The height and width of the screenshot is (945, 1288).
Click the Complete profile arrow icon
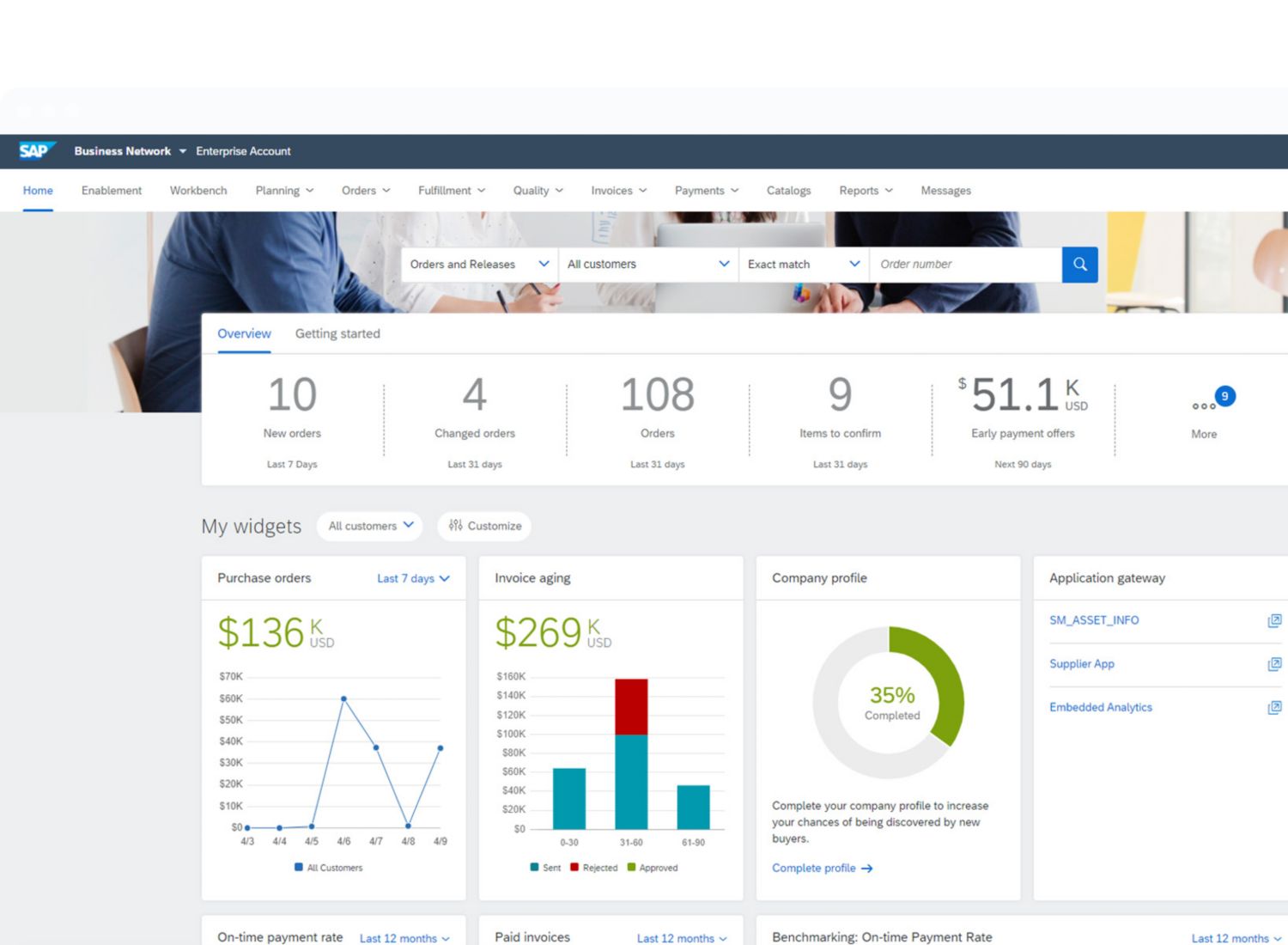click(x=867, y=869)
